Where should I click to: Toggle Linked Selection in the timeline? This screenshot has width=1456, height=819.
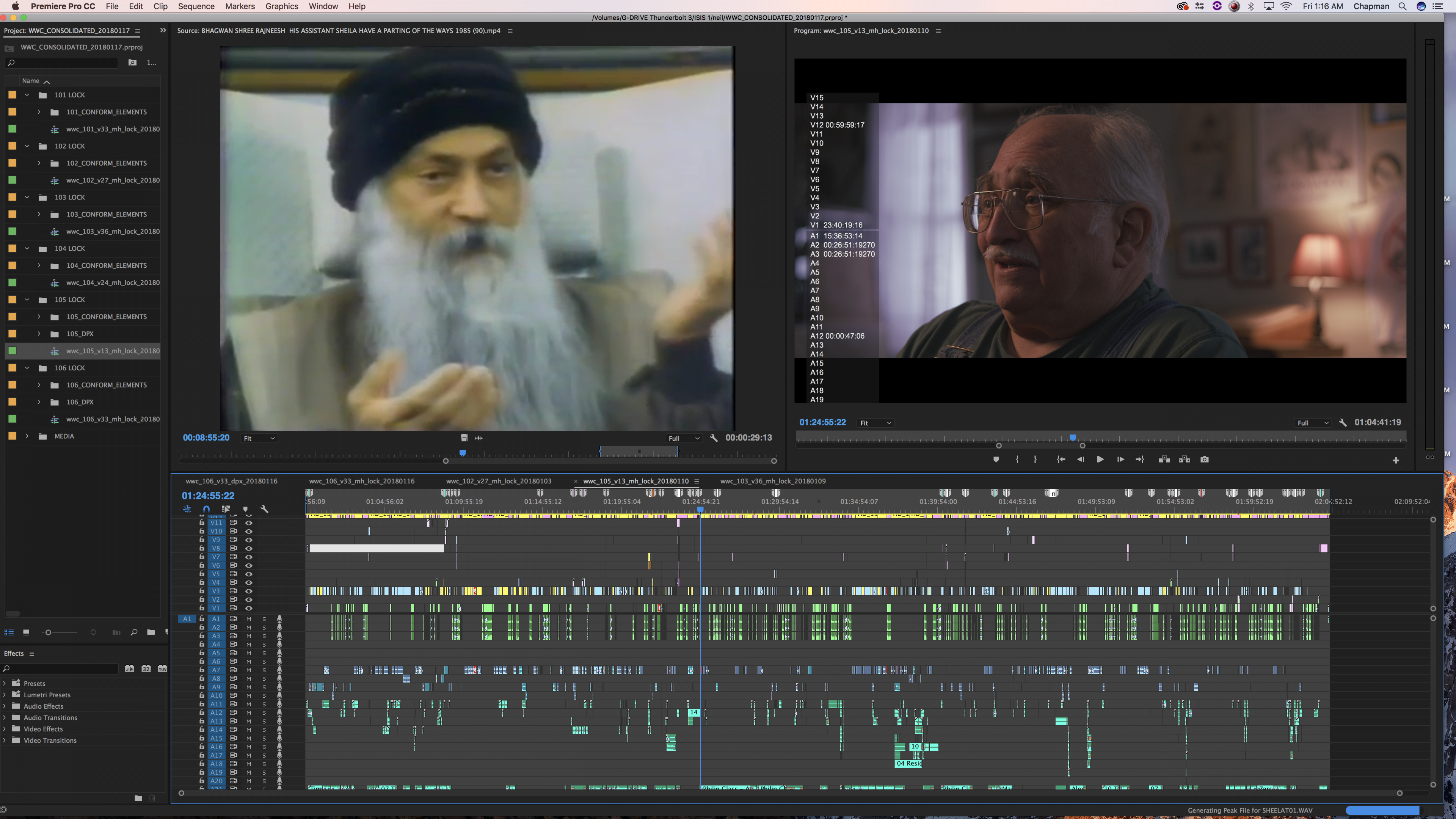coord(226,509)
